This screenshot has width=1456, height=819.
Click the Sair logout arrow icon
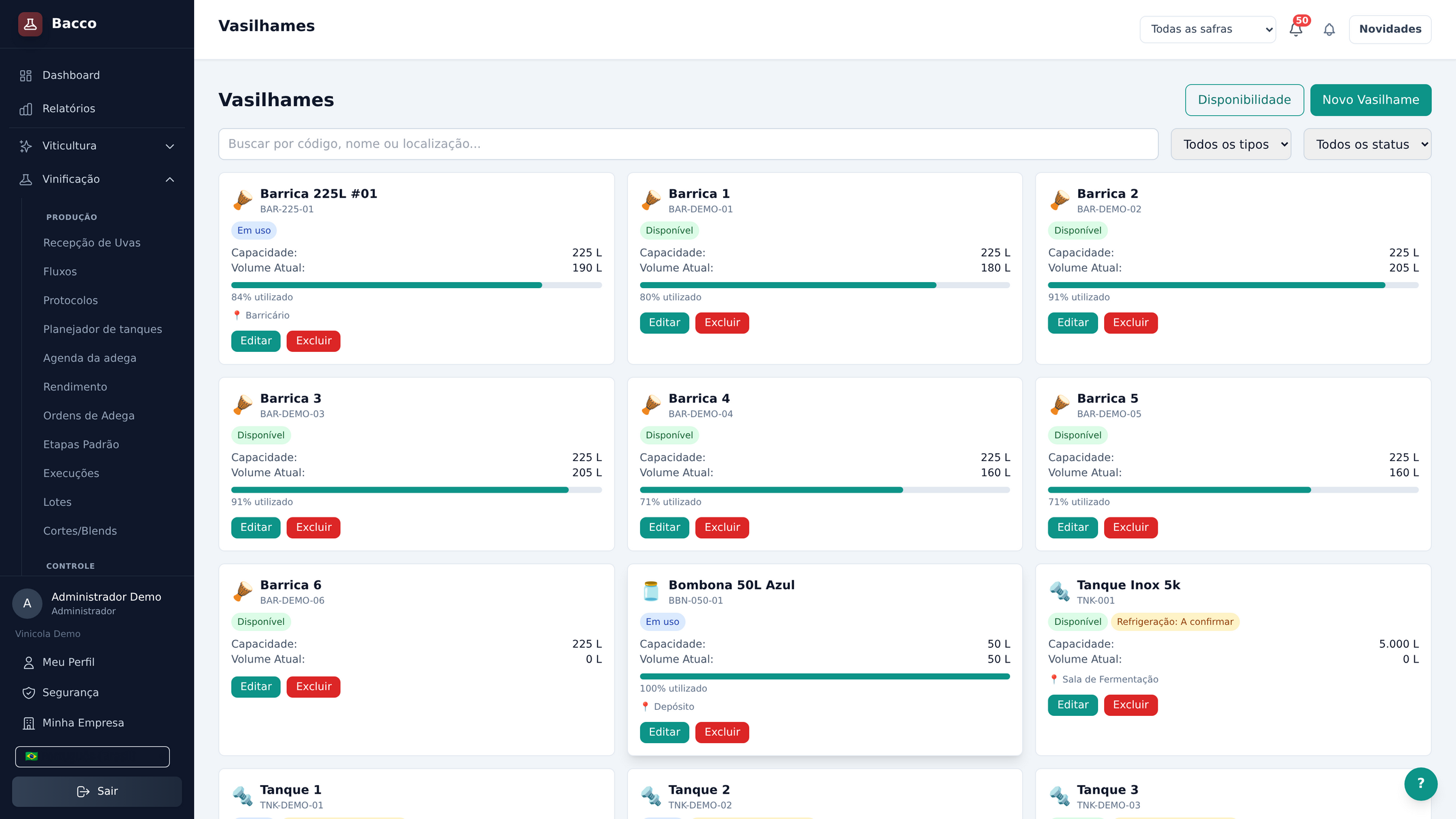click(x=83, y=791)
